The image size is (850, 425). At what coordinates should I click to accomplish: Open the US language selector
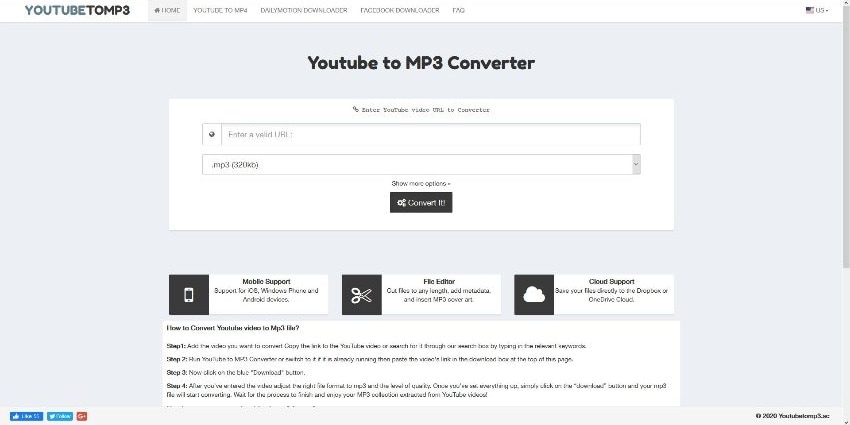817,10
